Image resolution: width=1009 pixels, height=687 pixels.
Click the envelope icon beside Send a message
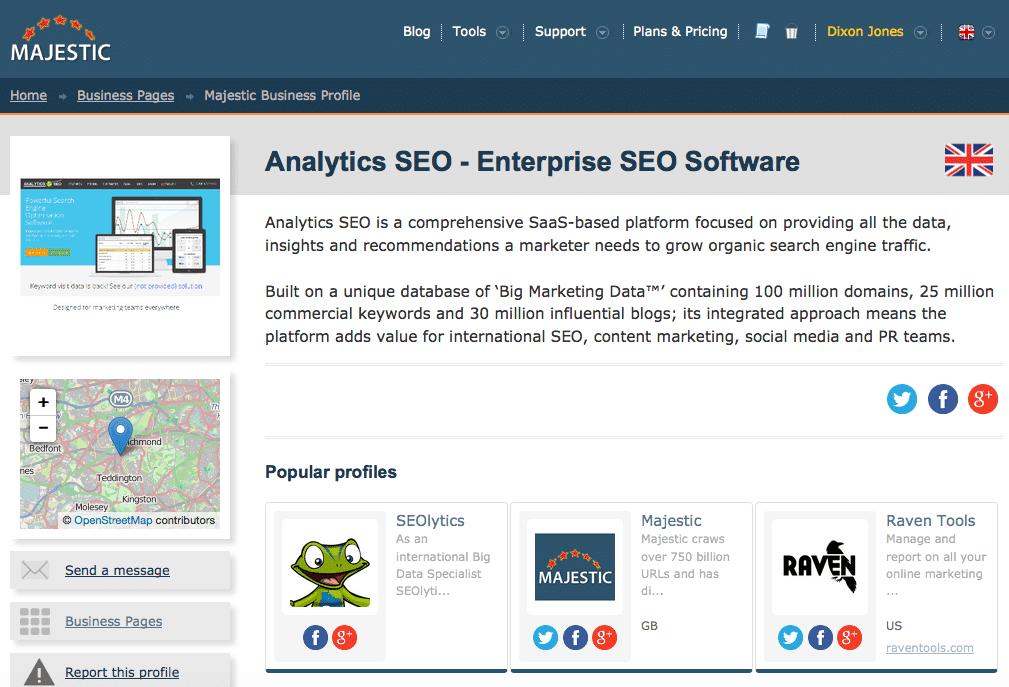35,570
